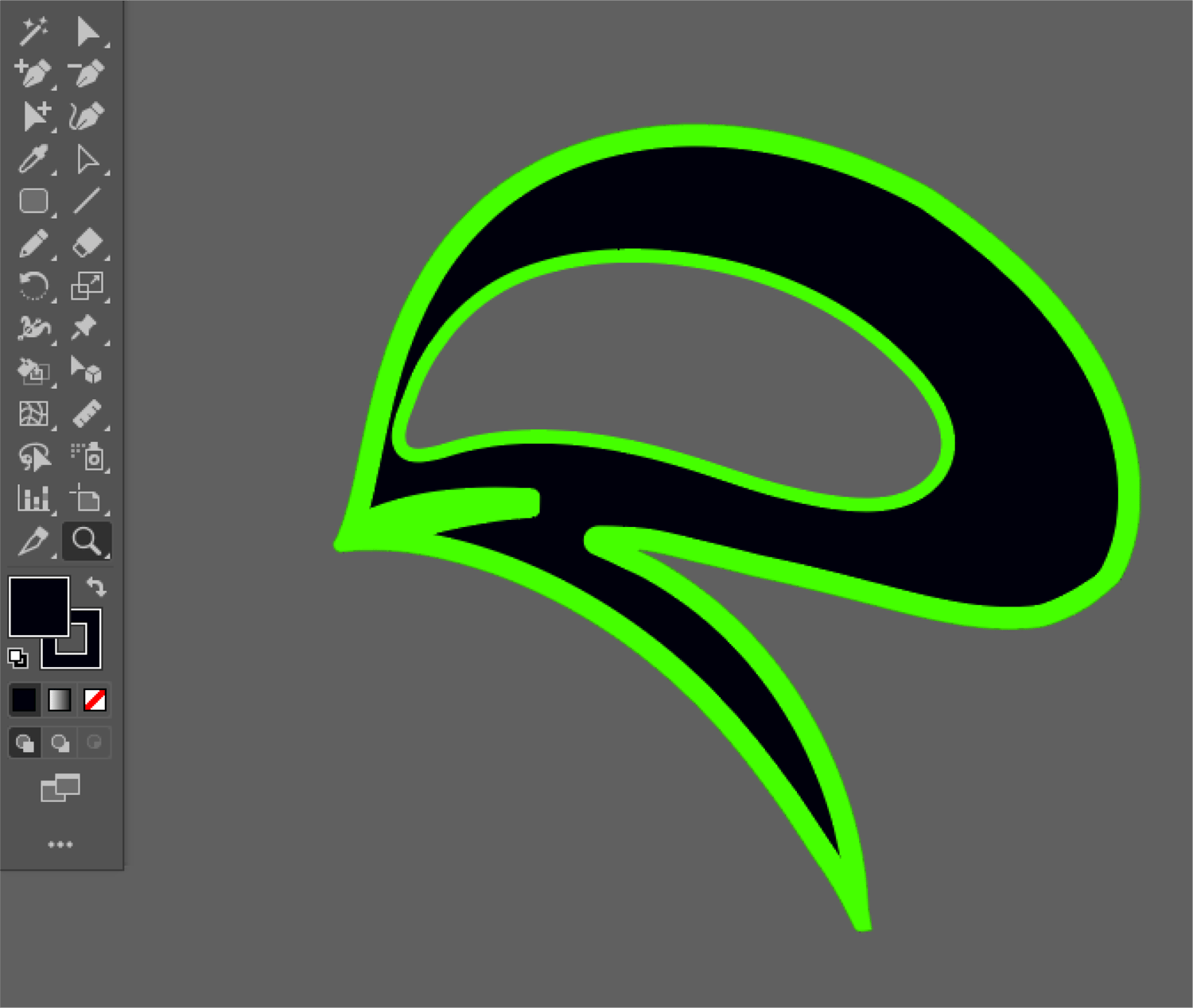Pick the solid black Selection arrow tool
The width and height of the screenshot is (1193, 1008).
click(x=87, y=32)
